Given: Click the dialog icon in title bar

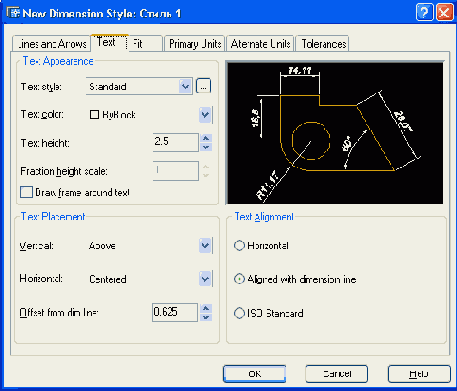Looking at the screenshot, I should (13, 13).
